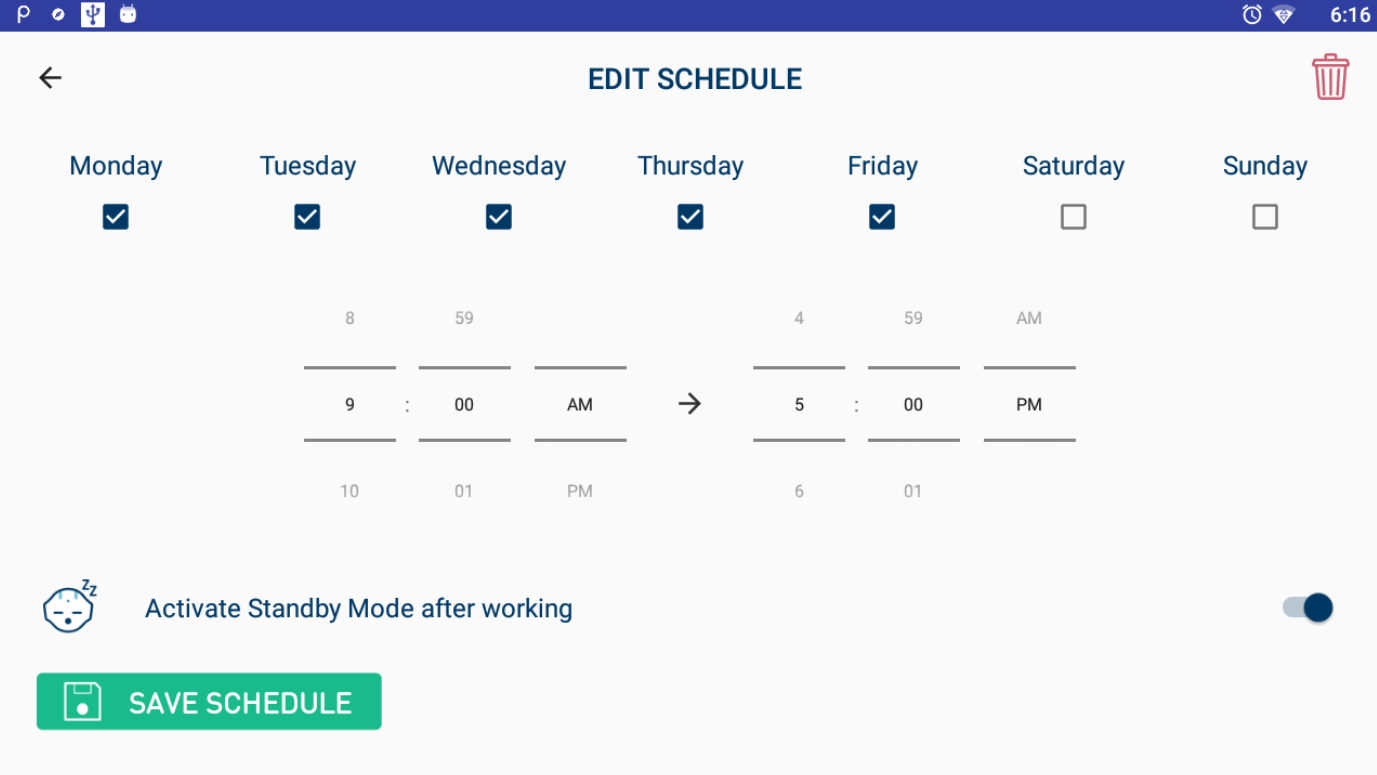Choose PM for the start time
Screen dimensions: 1377x775
pos(580,491)
